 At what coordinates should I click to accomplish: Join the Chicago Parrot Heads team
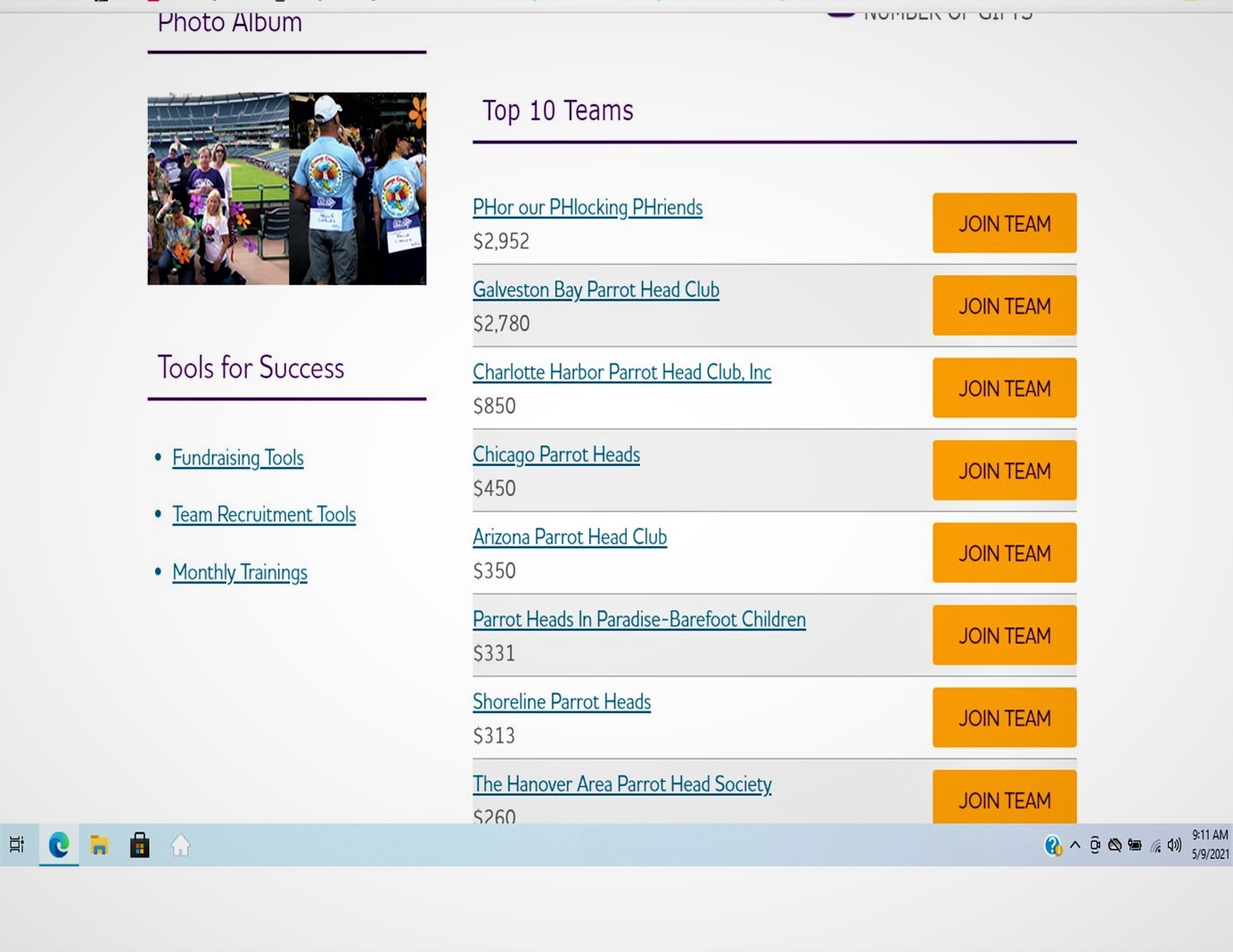[x=1004, y=471]
